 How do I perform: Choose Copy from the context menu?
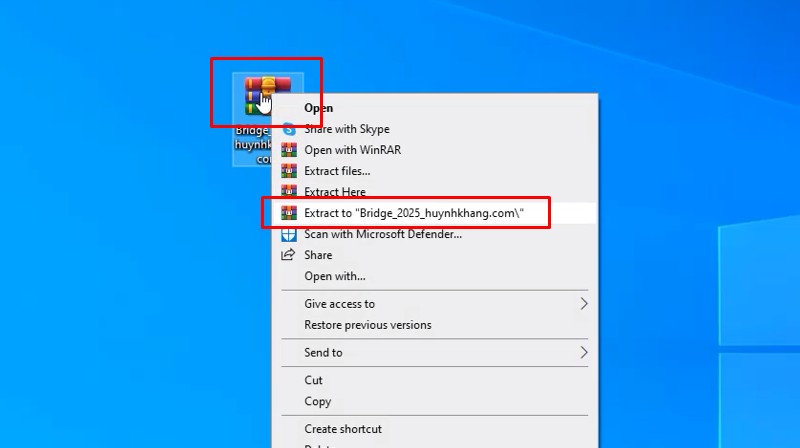pyautogui.click(x=318, y=401)
